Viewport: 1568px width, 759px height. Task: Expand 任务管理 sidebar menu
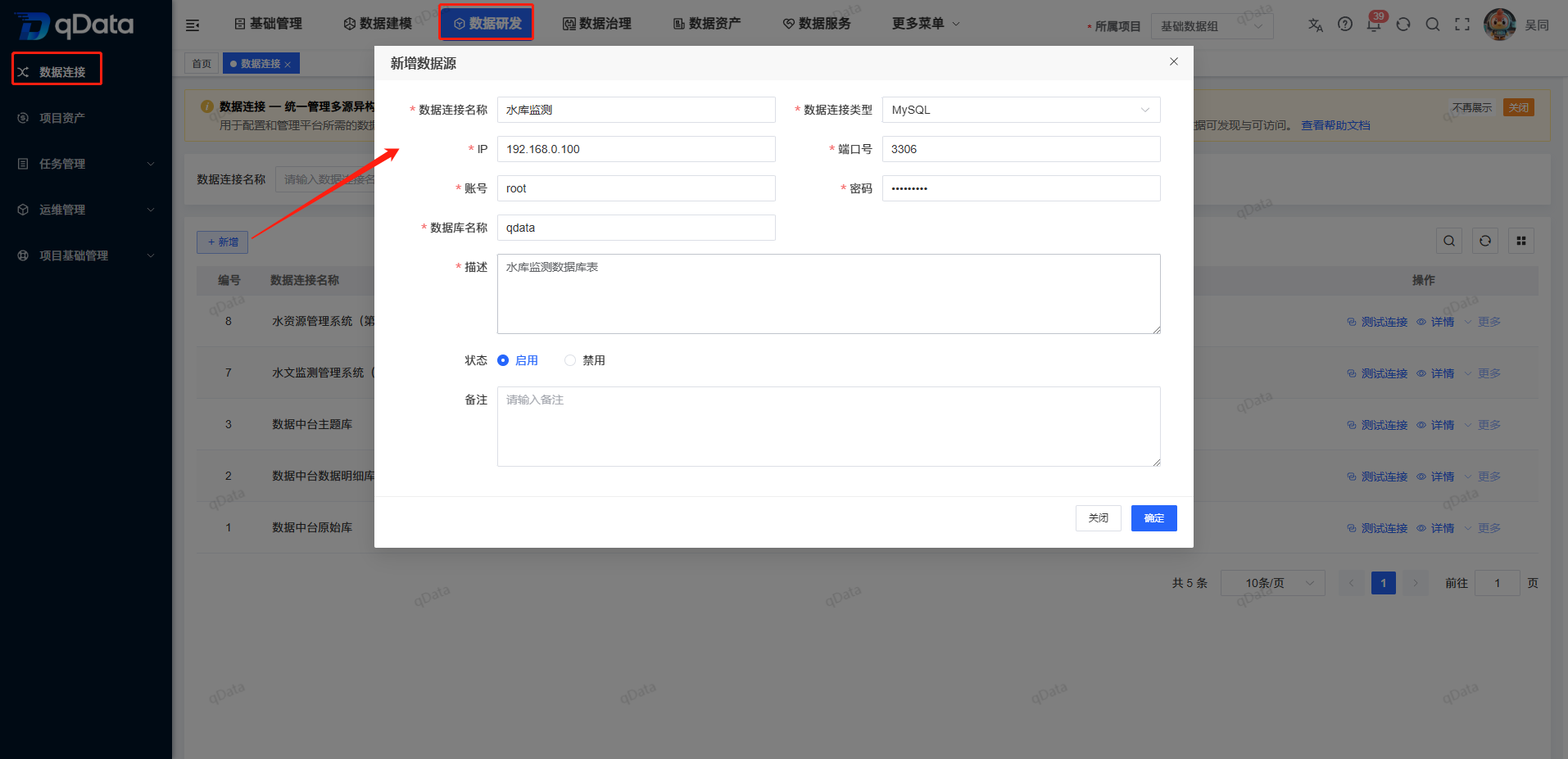pyautogui.click(x=86, y=164)
